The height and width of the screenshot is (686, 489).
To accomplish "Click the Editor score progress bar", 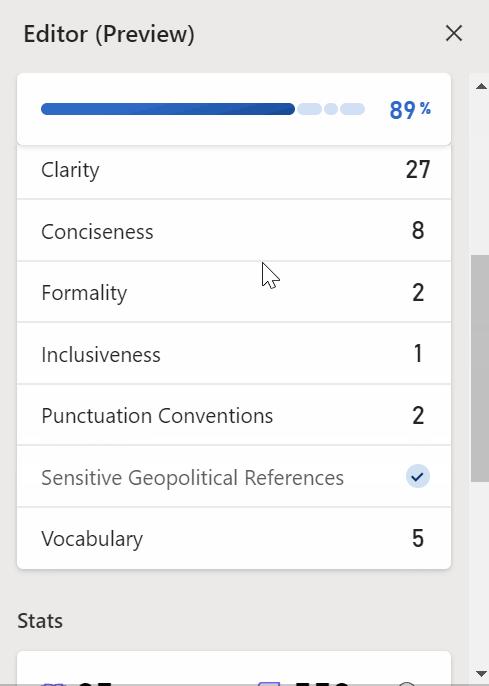I will click(x=203, y=109).
